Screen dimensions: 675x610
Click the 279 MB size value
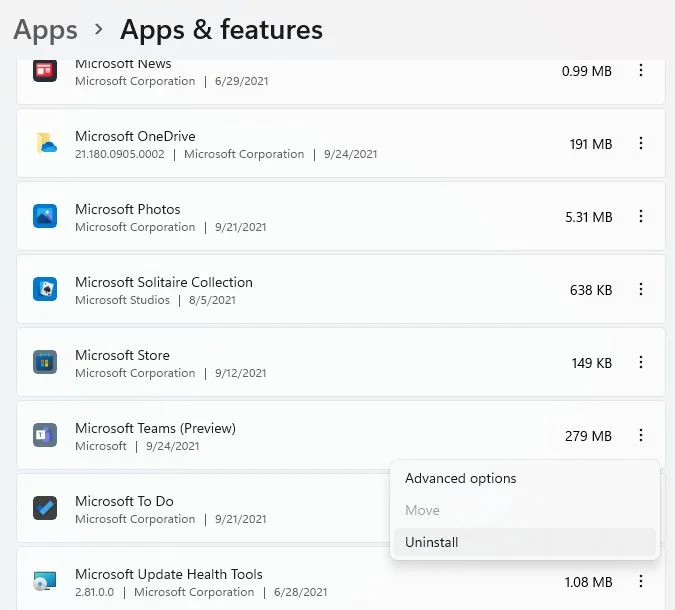(588, 436)
